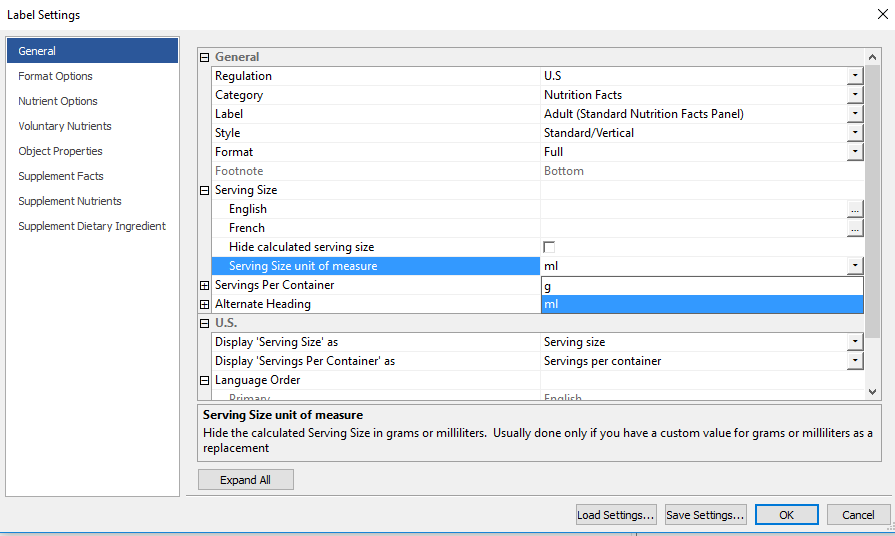This screenshot has height=536, width=895.
Task: Go to Supplement Facts settings
Action: tap(61, 176)
